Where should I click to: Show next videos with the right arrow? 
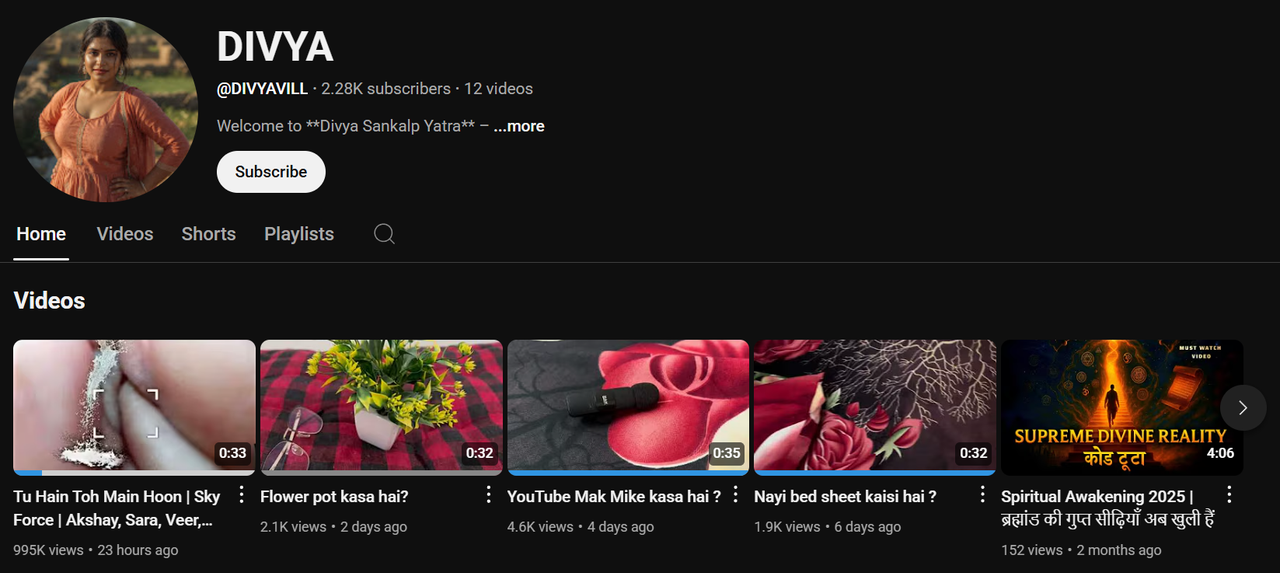coord(1243,408)
